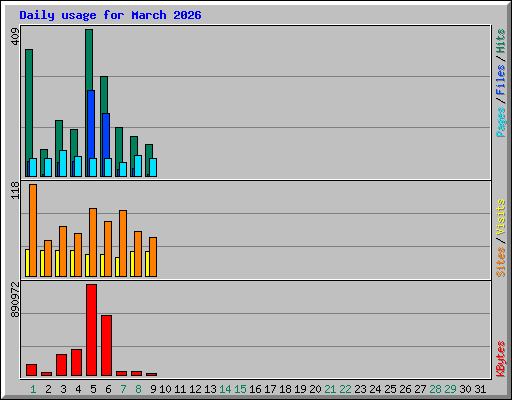Click the green day 29 axis label
Screen dimensions: 512x400
pos(450,389)
